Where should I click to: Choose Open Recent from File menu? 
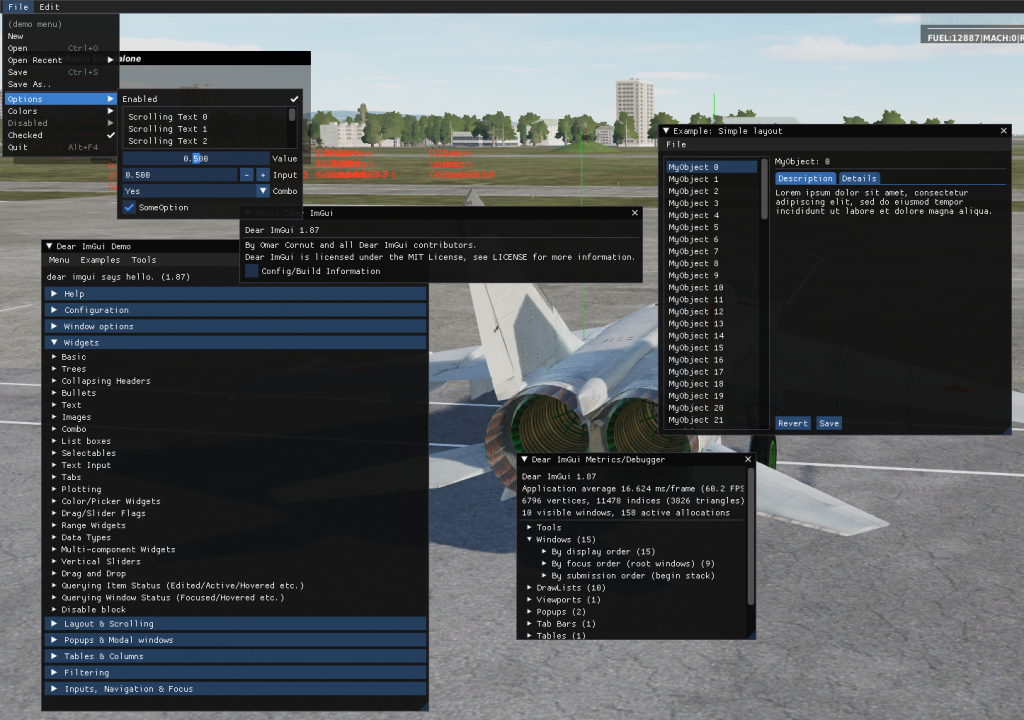tap(61, 60)
